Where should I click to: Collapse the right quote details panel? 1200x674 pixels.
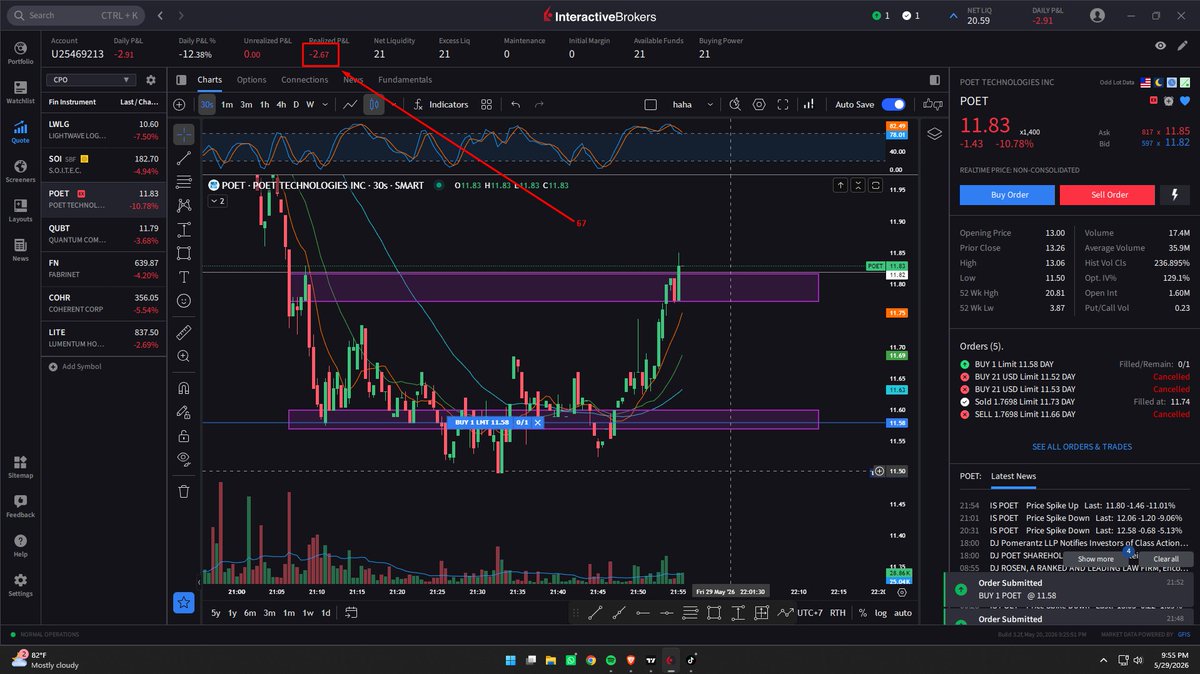(934, 80)
